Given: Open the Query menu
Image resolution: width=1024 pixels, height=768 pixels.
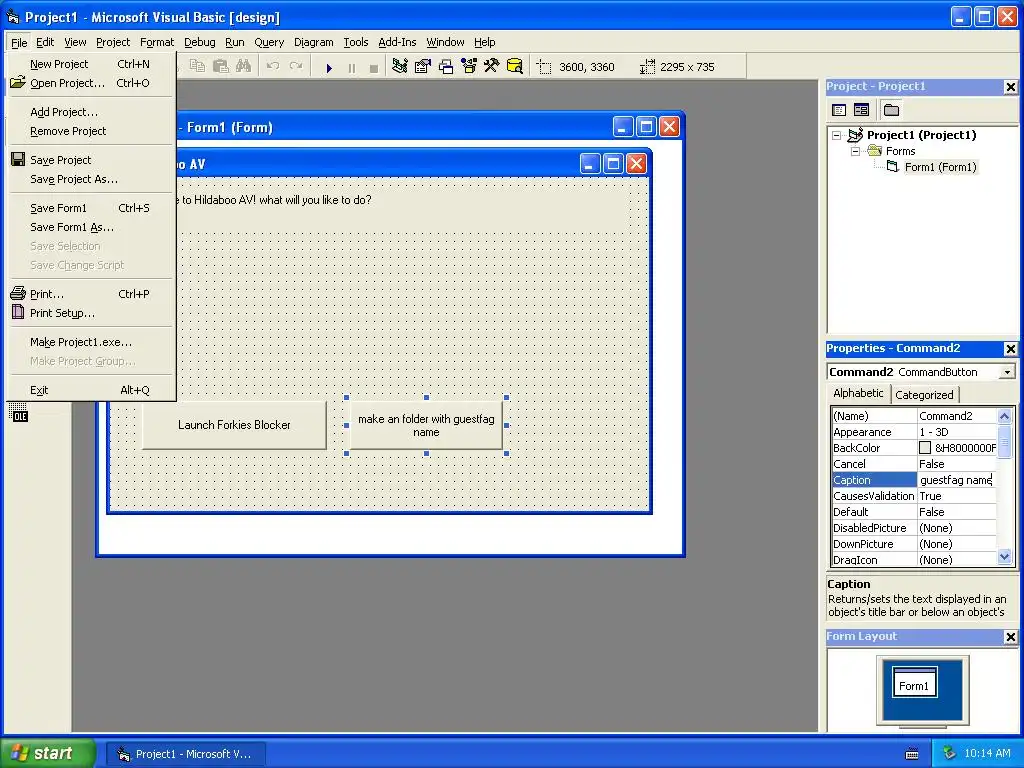Looking at the screenshot, I should point(269,42).
